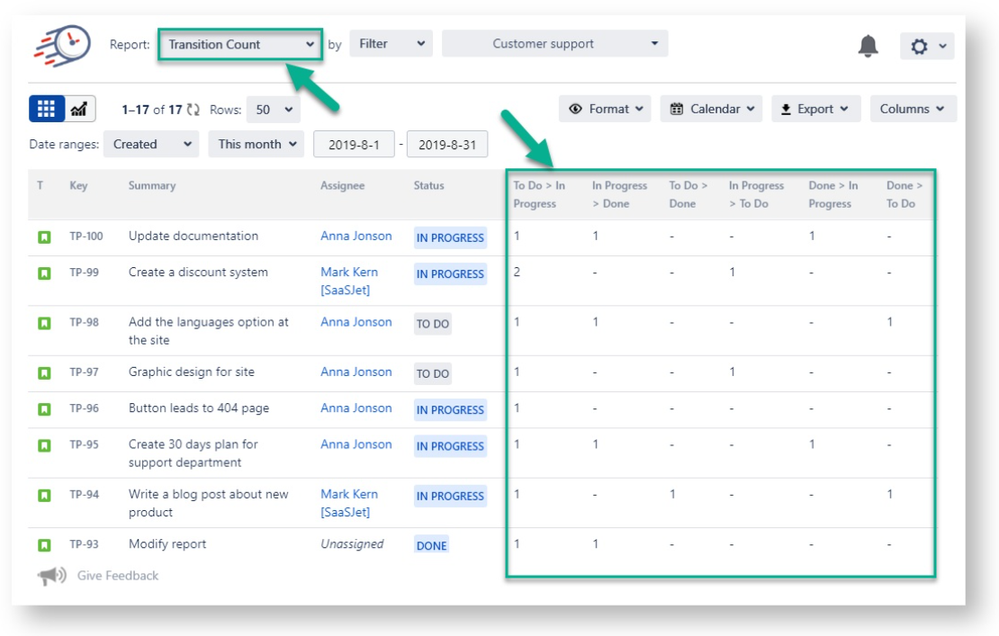999x636 pixels.
Task: Open Anna Jonson assignee link for TP-97
Action: point(356,372)
